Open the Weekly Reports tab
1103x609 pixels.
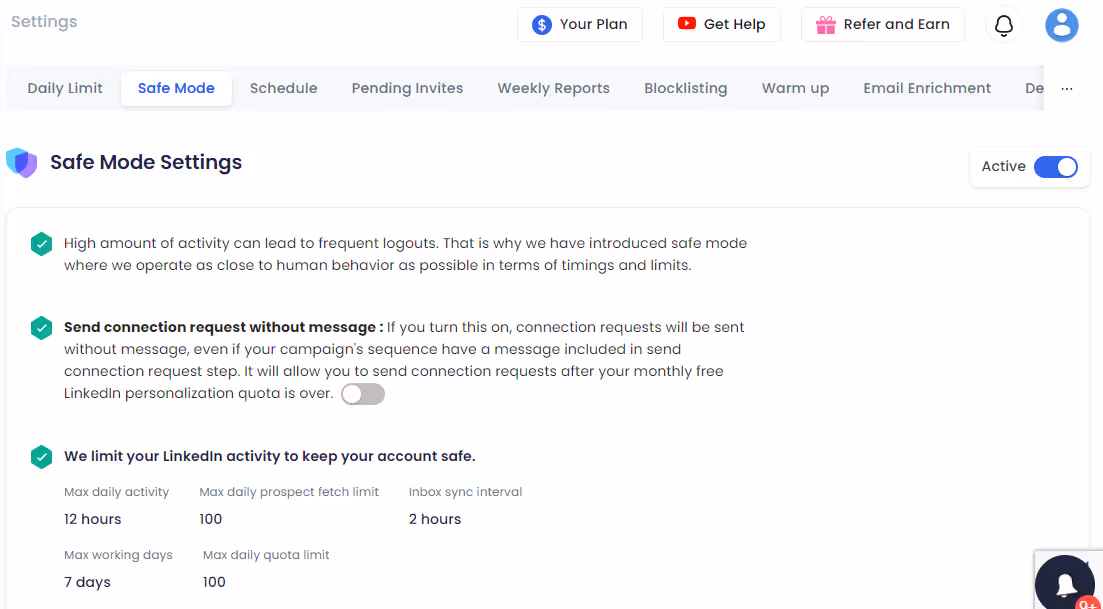point(553,88)
